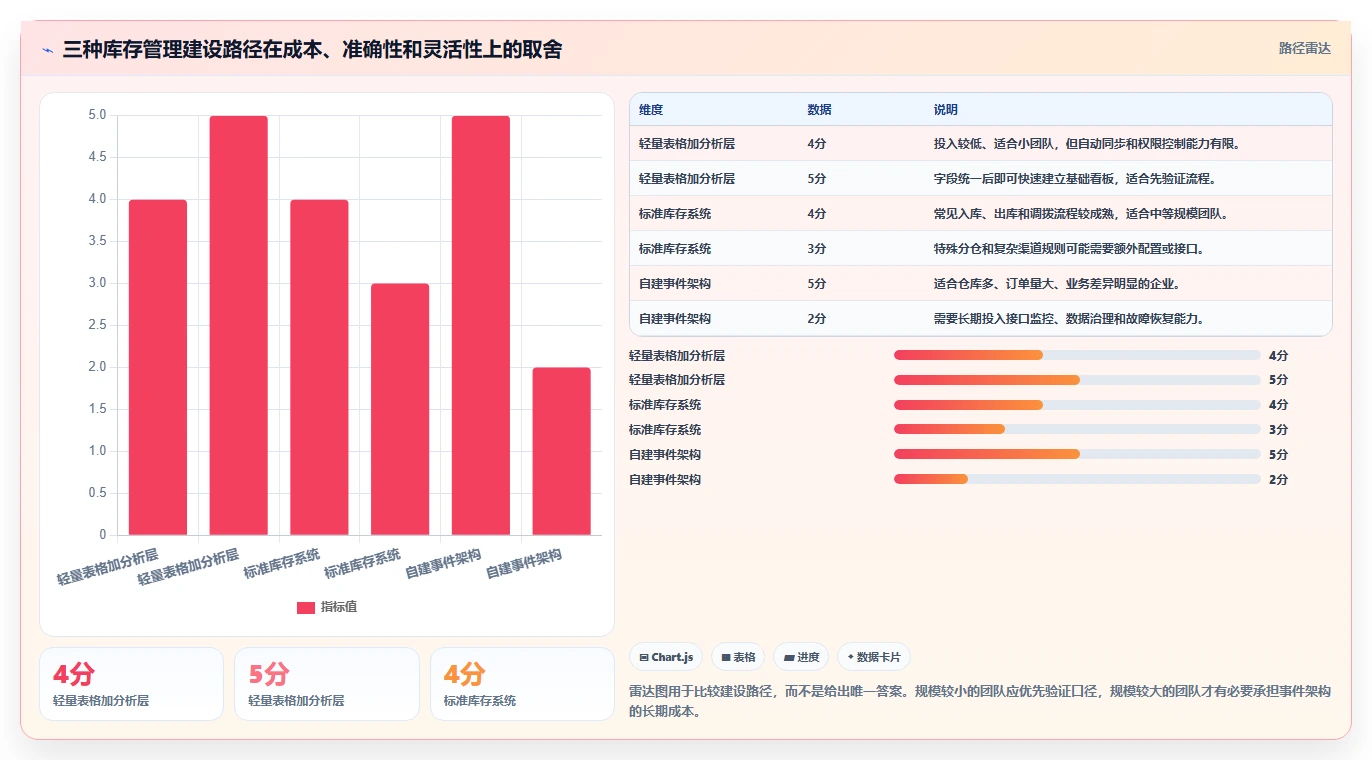1372x760 pixels.
Task: Select the 数据卡片 chip
Action: click(x=874, y=657)
